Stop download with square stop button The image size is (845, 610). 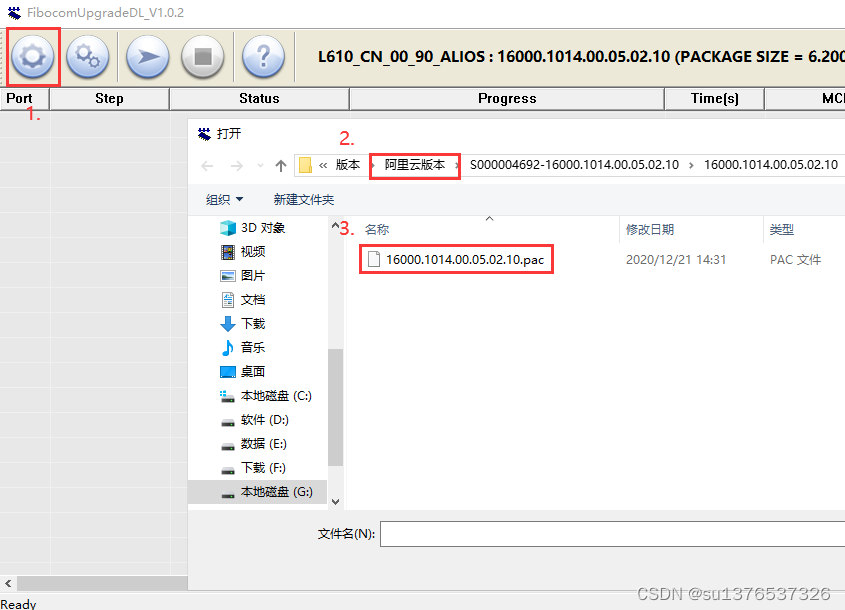[203, 56]
